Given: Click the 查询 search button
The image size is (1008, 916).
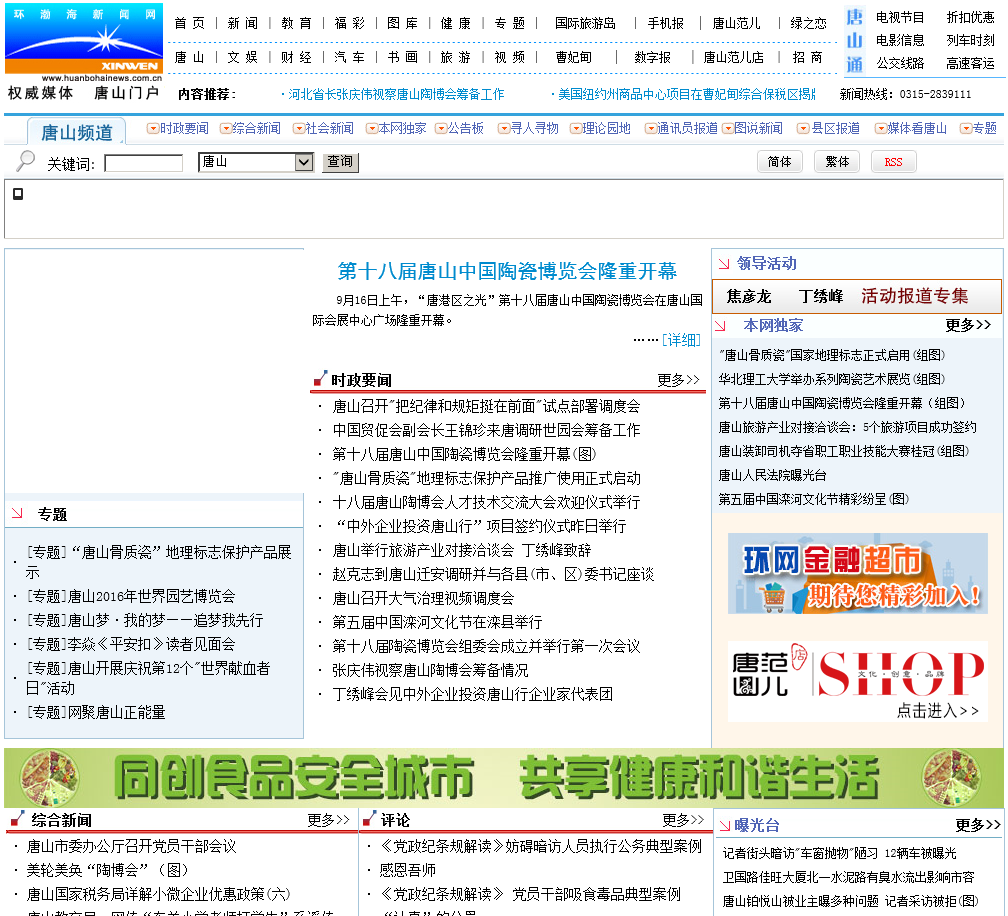Looking at the screenshot, I should 340,162.
